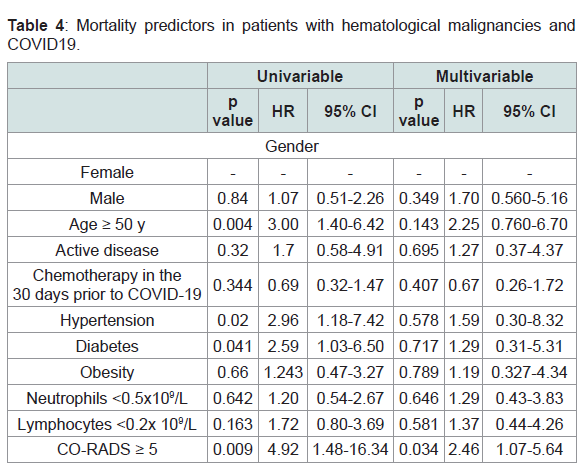
Task: Select the Obesity HR value 1.243
Action: [x=283, y=372]
